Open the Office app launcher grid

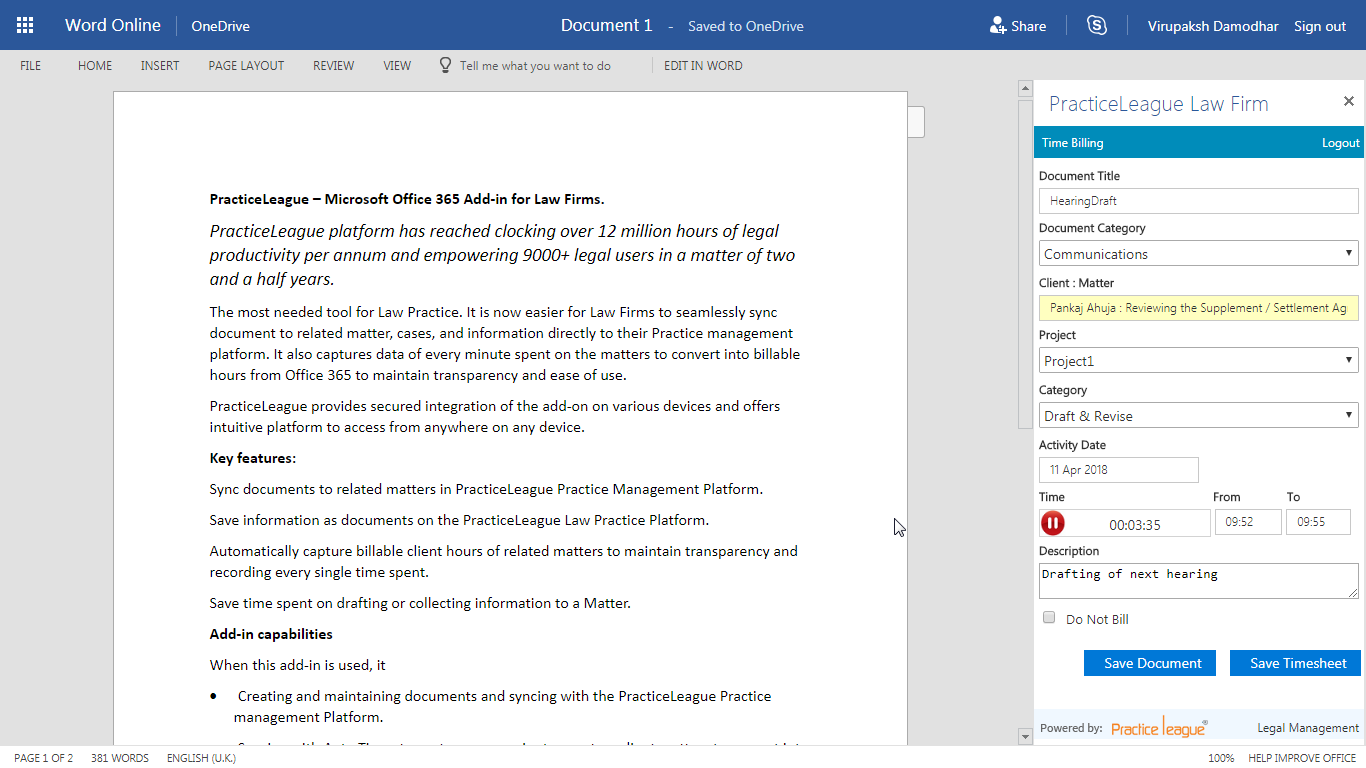(x=25, y=26)
